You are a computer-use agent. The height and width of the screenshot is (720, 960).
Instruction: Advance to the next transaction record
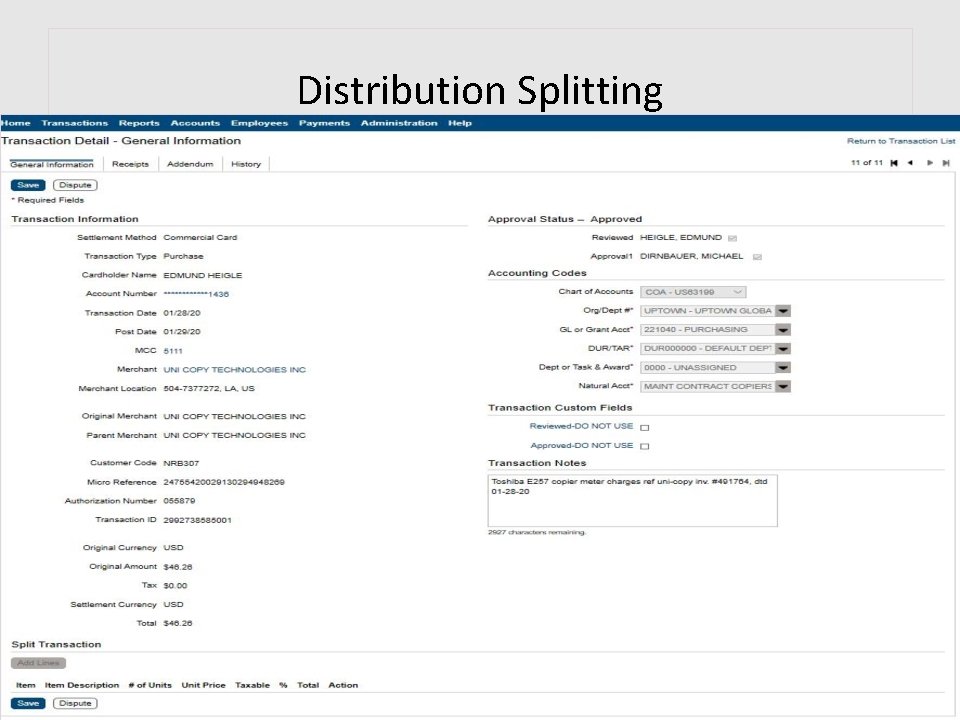pyautogui.click(x=930, y=163)
